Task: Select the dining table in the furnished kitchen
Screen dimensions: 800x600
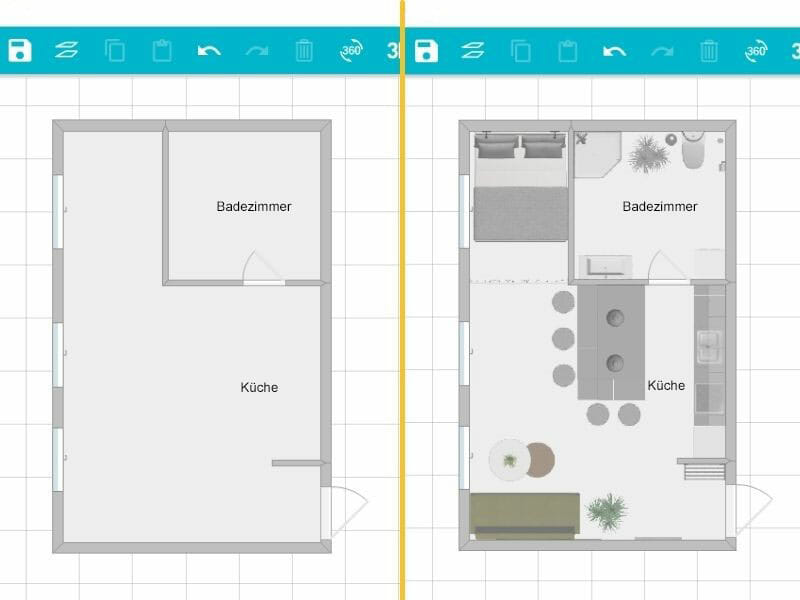Action: tap(611, 343)
